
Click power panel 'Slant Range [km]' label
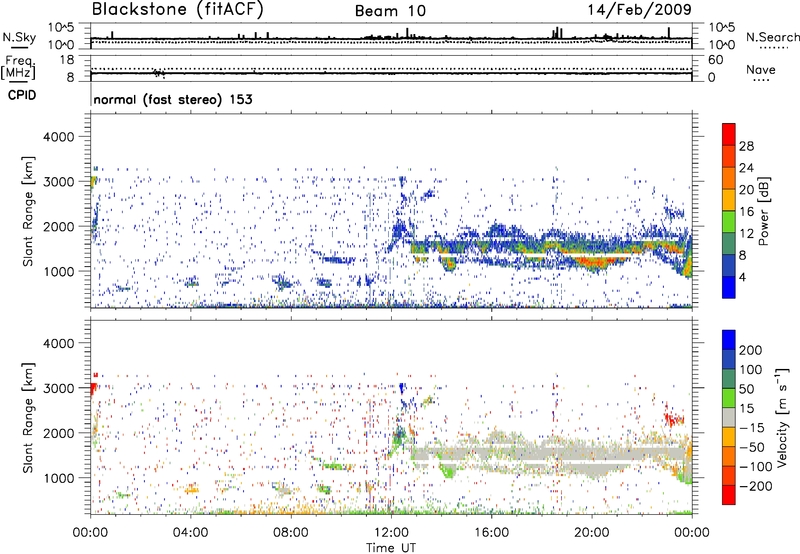pyautogui.click(x=28, y=211)
